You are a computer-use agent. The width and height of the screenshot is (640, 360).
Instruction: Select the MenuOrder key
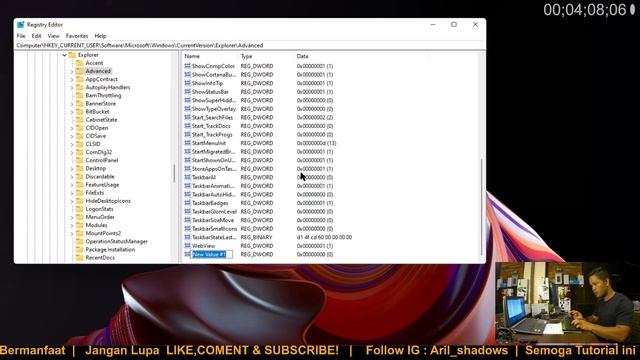100,217
